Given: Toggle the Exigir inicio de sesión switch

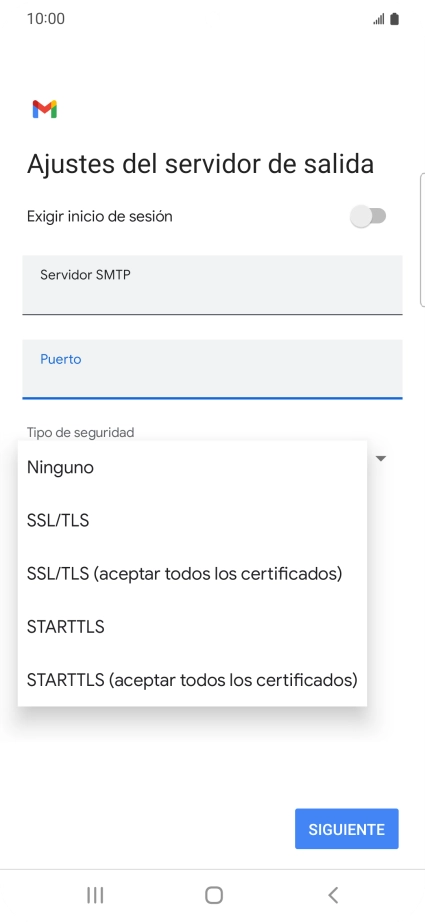Looking at the screenshot, I should tap(368, 216).
